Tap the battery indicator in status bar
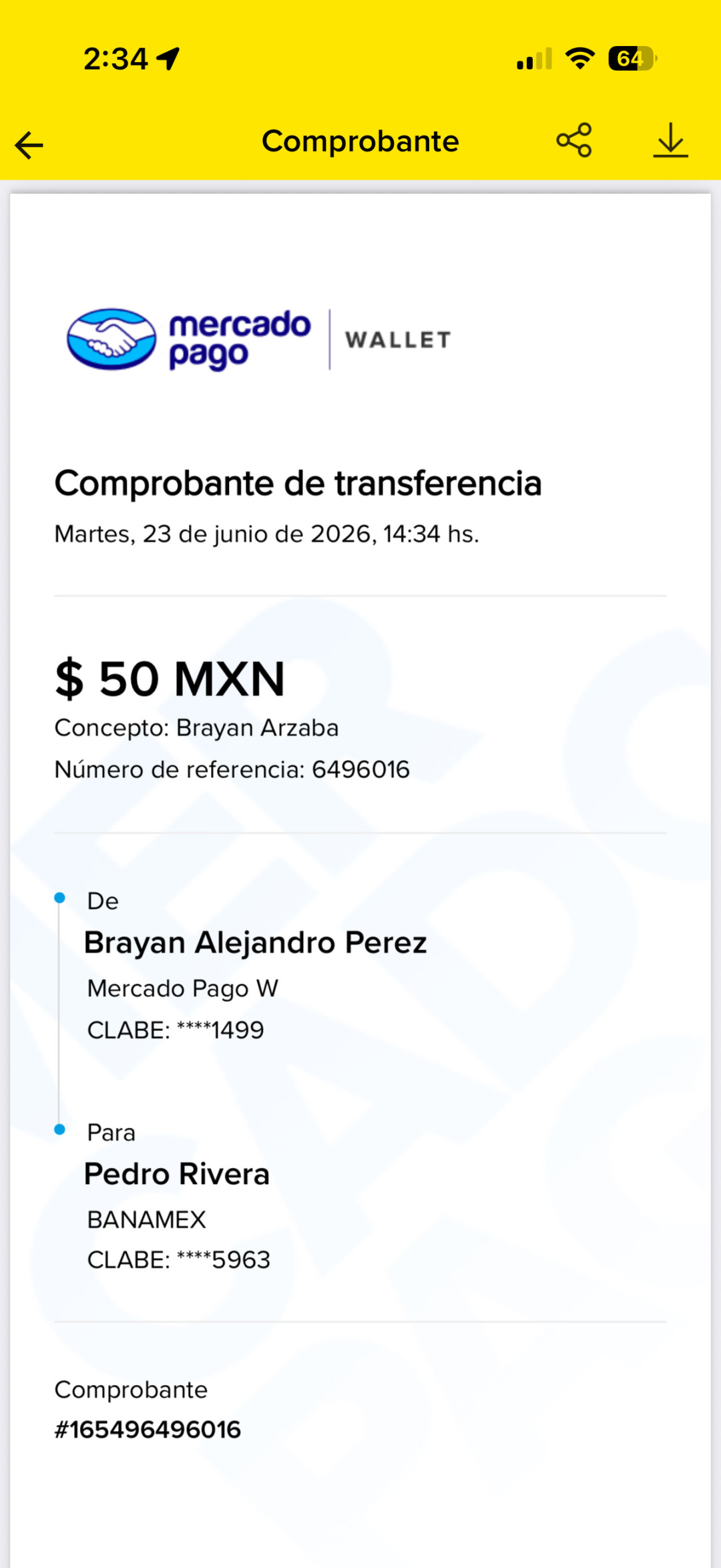The height and width of the screenshot is (1568, 721). pyautogui.click(x=632, y=59)
